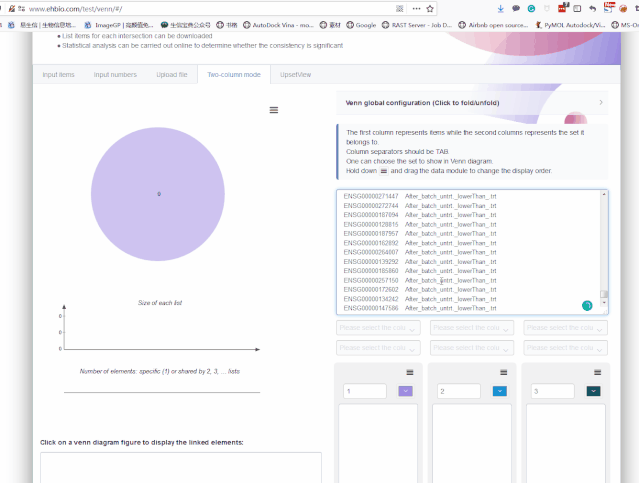This screenshot has height=483, width=639.
Task: Open browser downloads arrow icon
Action: [x=501, y=9]
